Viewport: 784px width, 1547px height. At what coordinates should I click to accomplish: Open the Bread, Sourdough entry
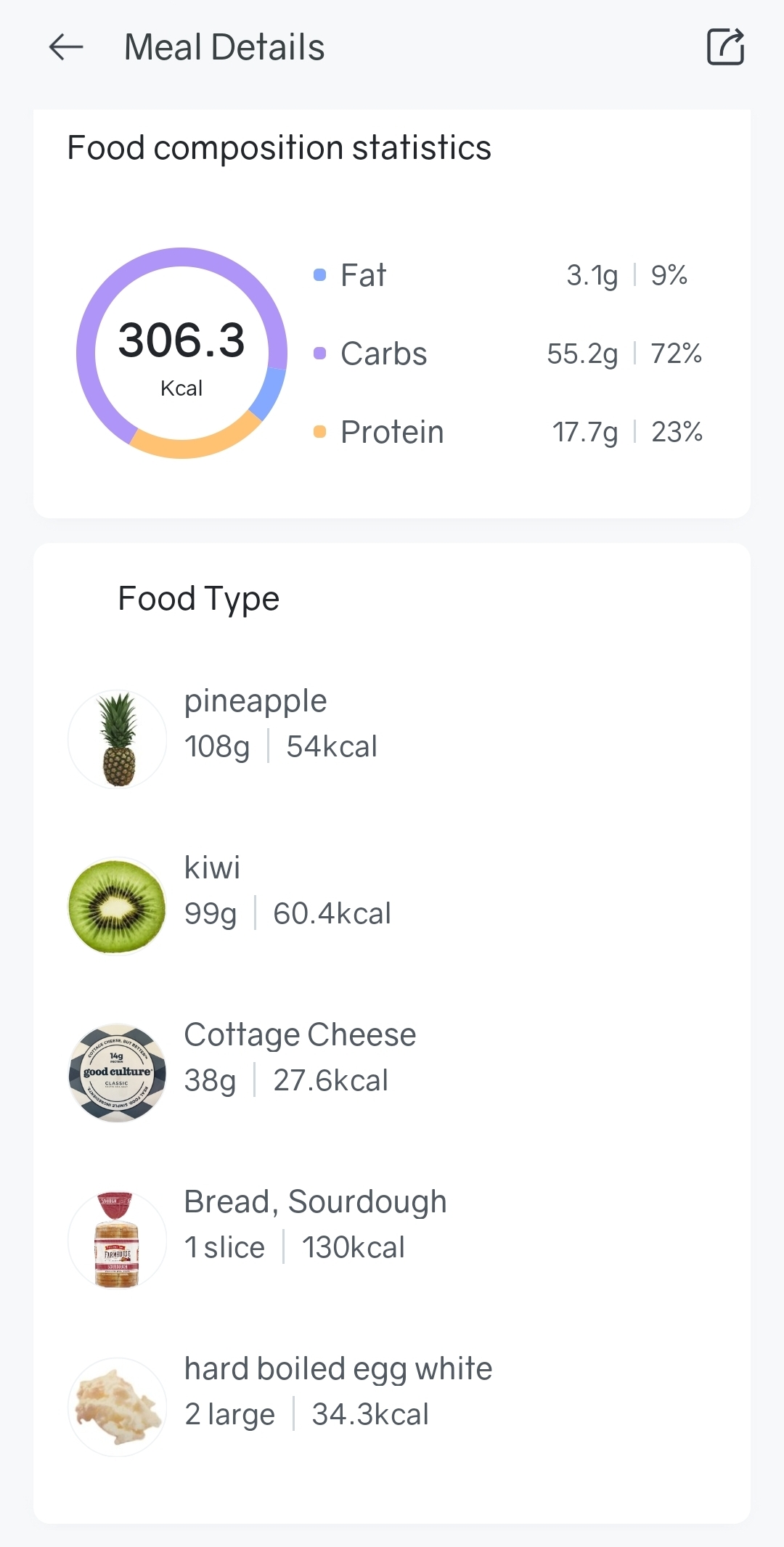coord(315,1202)
